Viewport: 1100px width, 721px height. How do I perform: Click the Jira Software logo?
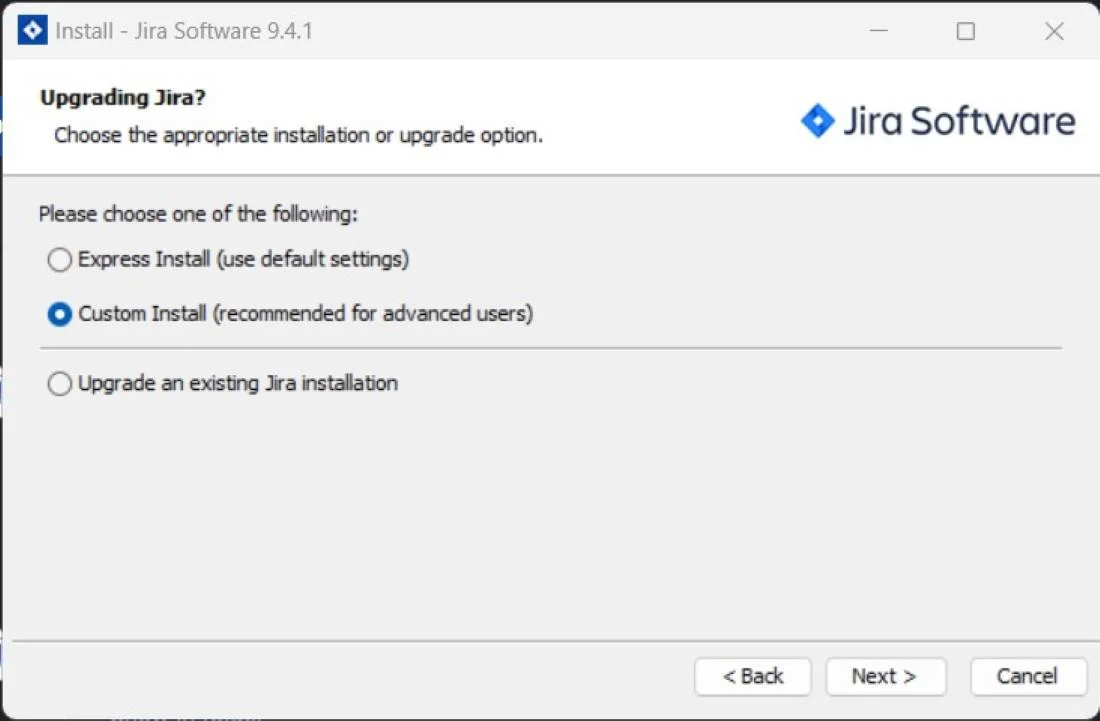pos(937,121)
